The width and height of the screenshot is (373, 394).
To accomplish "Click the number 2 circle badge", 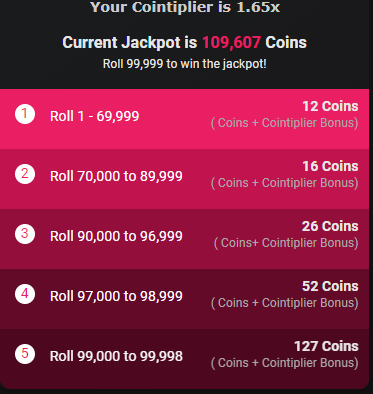I will tap(25, 174).
